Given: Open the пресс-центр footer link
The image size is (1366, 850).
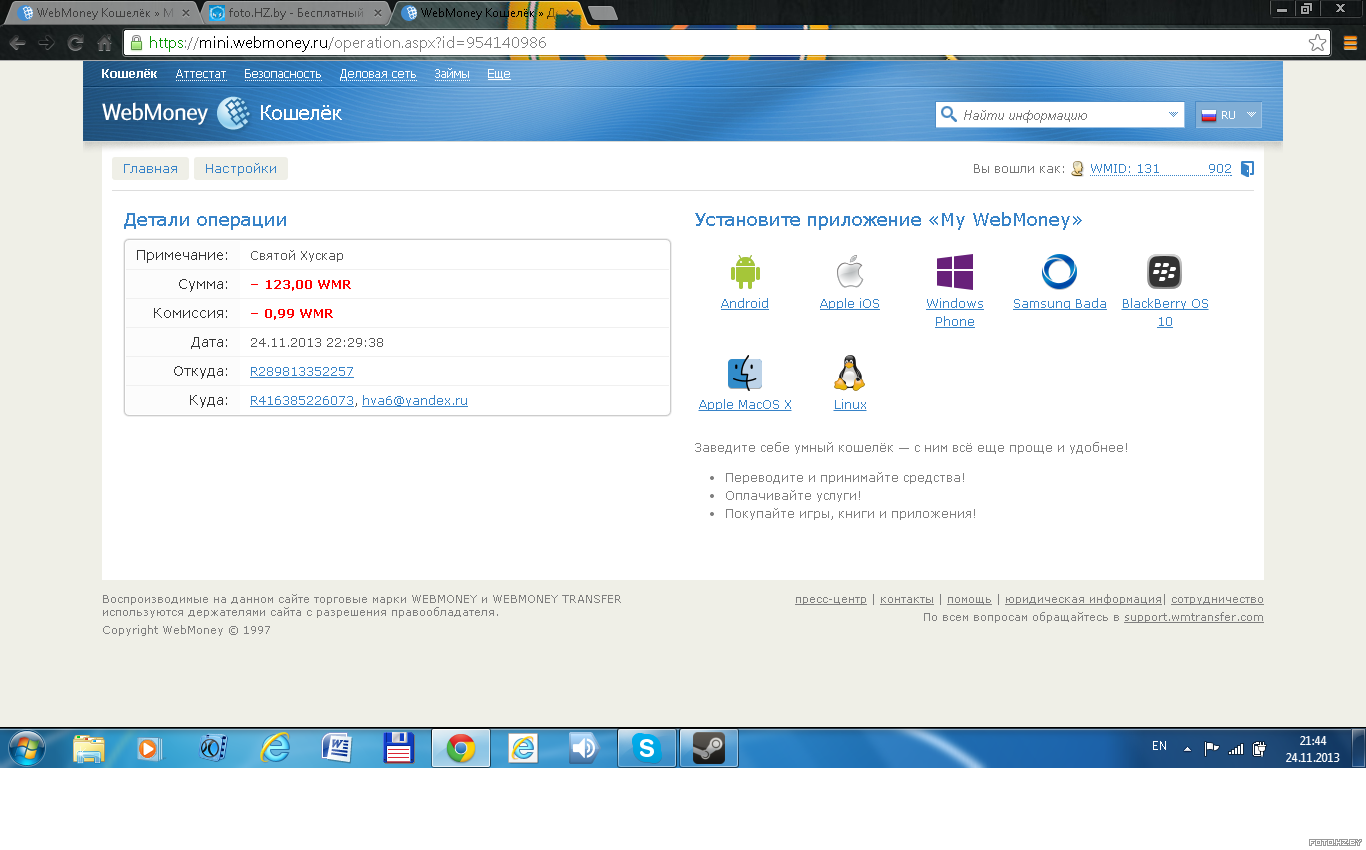Looking at the screenshot, I should tap(831, 600).
